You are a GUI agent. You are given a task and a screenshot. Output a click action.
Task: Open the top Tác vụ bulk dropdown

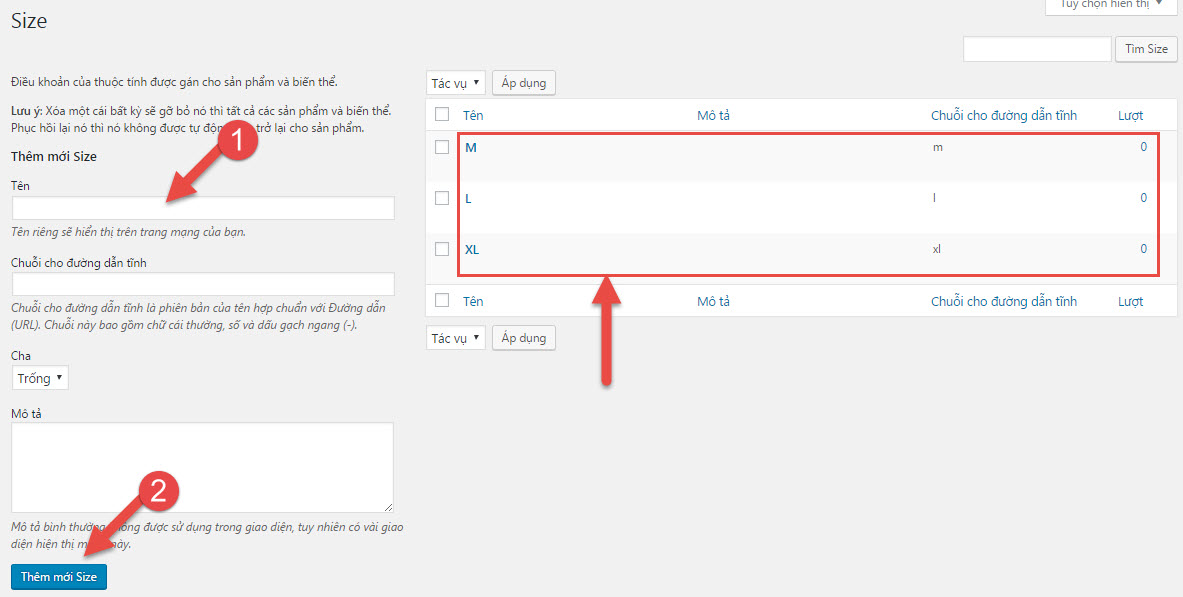456,83
